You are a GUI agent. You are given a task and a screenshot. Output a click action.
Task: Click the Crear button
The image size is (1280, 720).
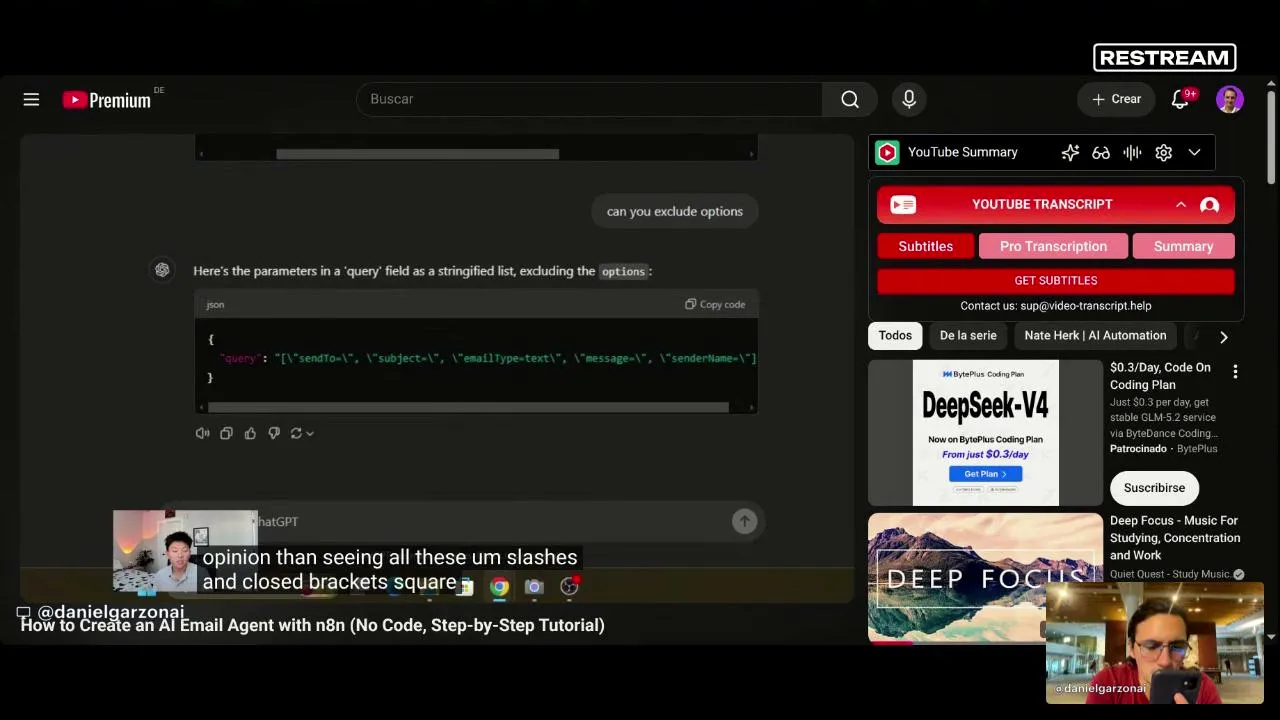[1116, 99]
